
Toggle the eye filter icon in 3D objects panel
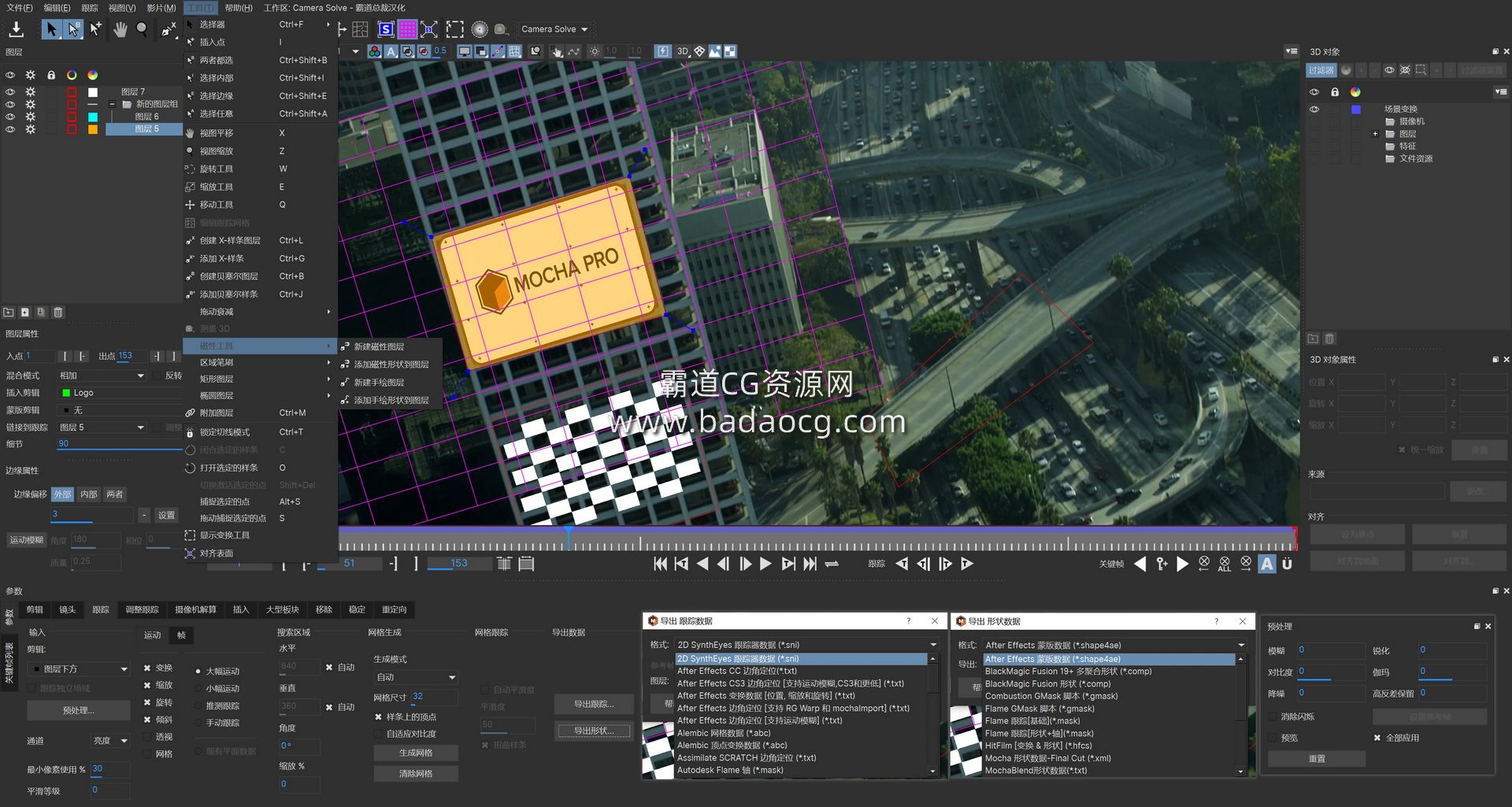tap(1389, 70)
